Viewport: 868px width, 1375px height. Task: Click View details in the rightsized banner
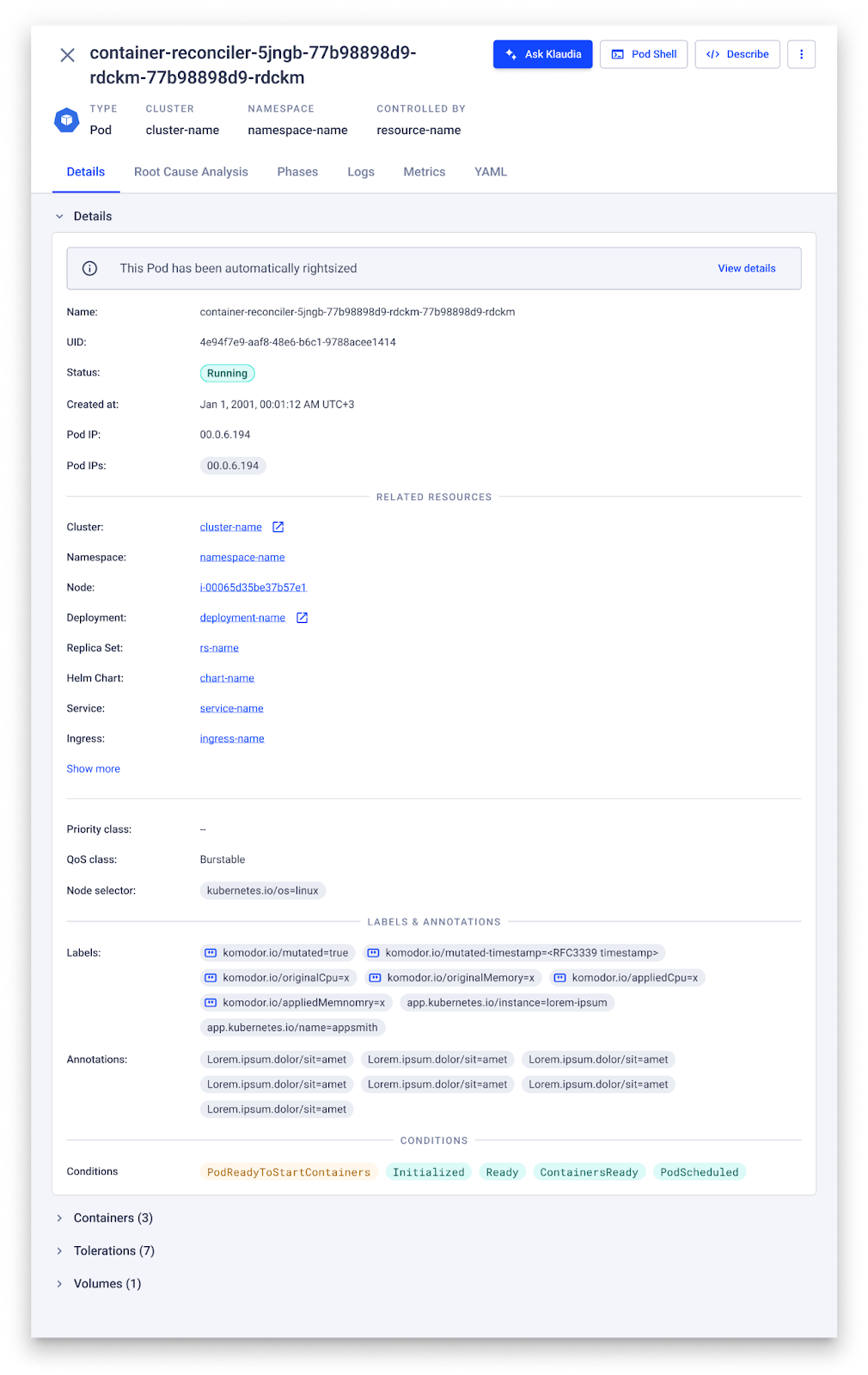click(x=746, y=269)
